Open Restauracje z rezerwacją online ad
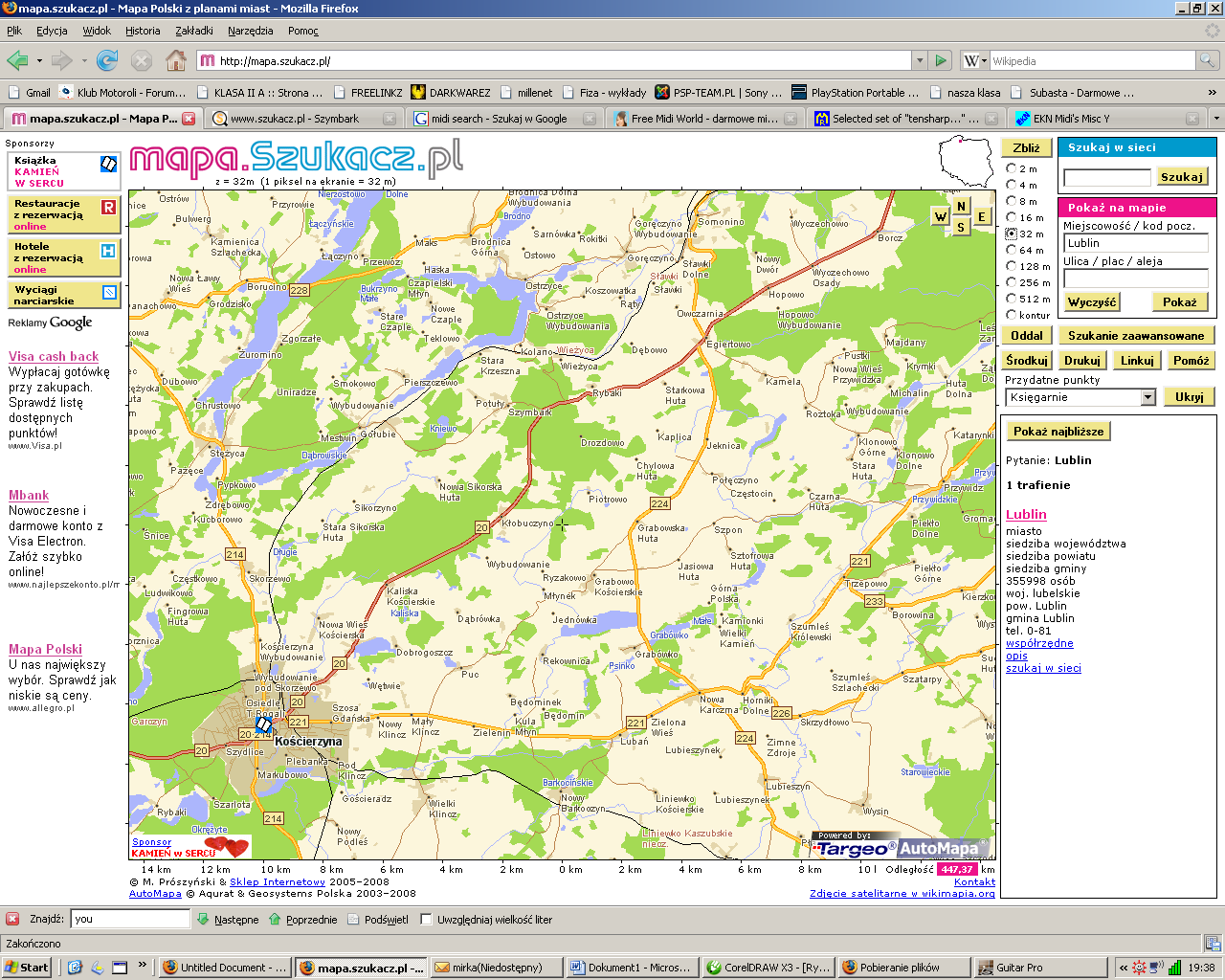The height and width of the screenshot is (980, 1225). coord(64,214)
